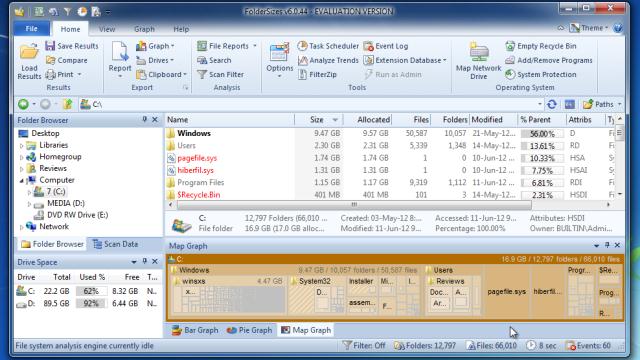640x360 pixels.
Task: Select the $Recycle.Bin row
Action: [390, 195]
